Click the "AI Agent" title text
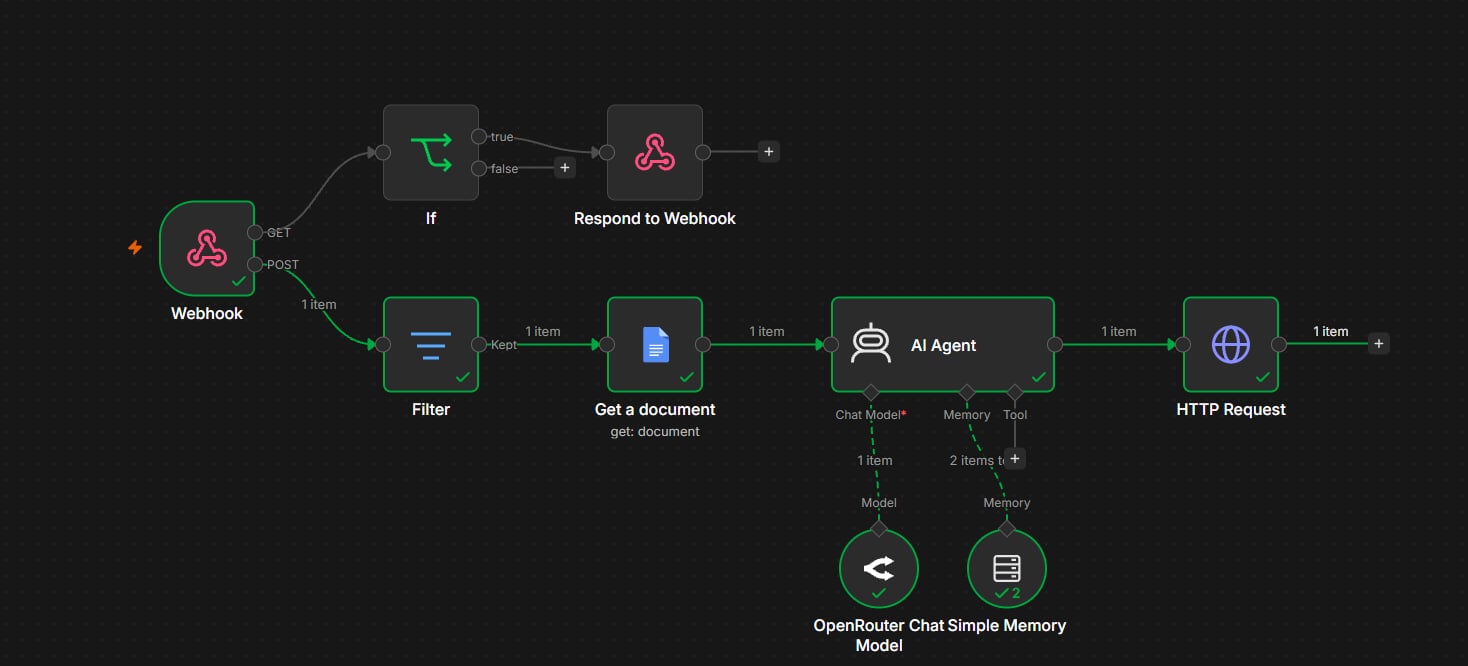This screenshot has height=666, width=1468. click(944, 345)
